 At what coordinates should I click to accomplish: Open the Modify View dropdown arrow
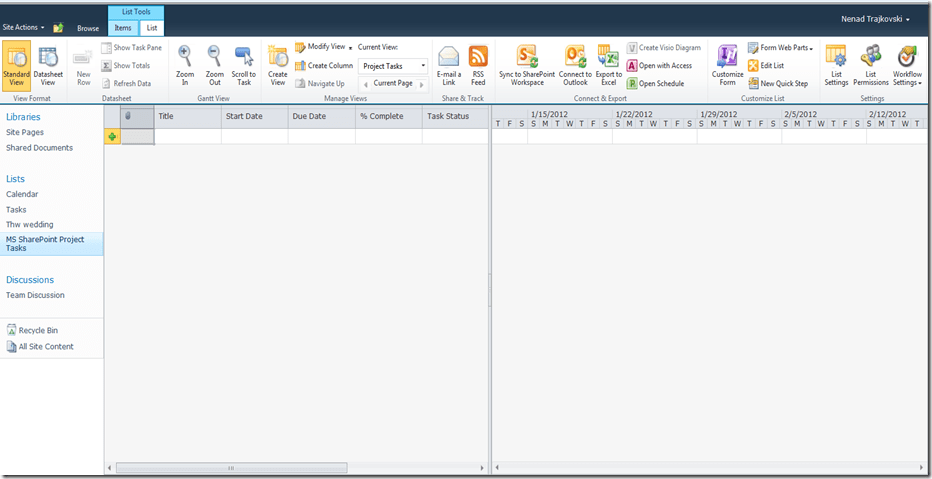coord(350,47)
